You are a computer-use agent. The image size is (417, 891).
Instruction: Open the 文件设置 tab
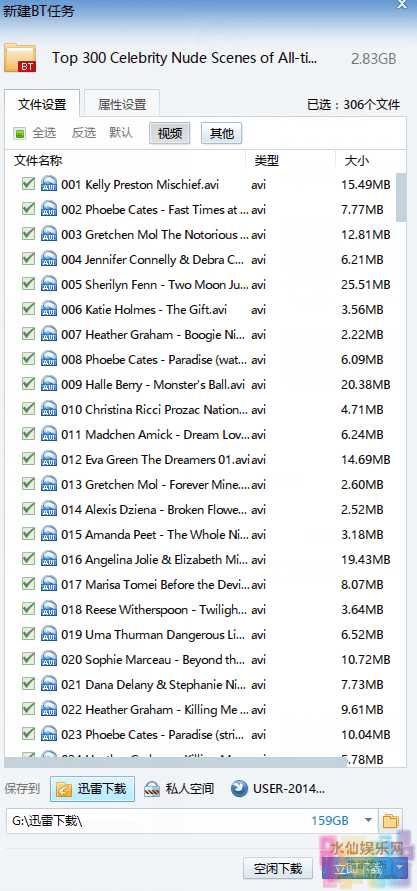(42, 105)
